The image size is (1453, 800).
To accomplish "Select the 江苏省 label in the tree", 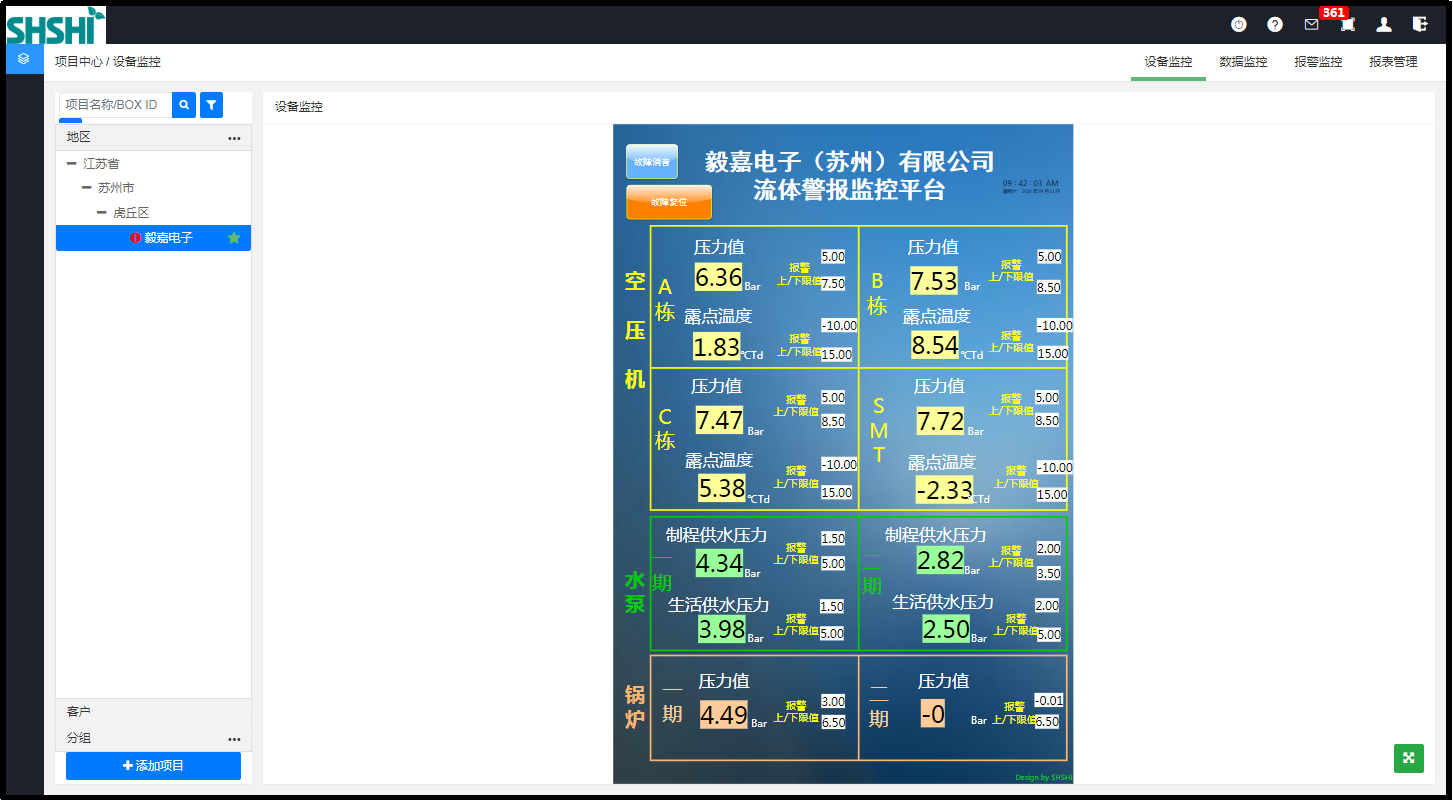I will tap(101, 163).
